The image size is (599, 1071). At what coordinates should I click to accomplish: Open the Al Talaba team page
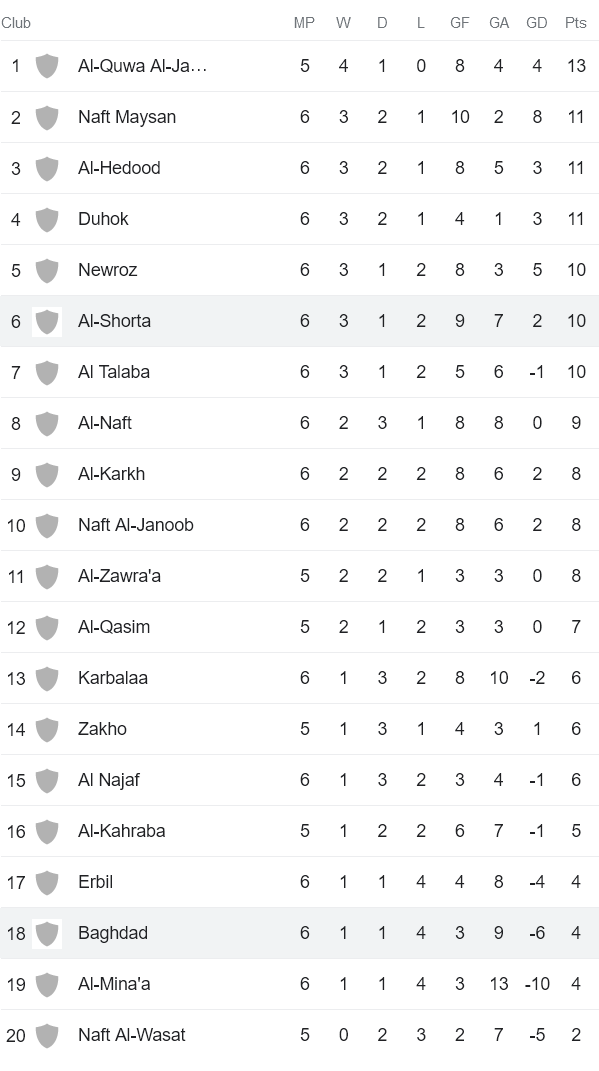[111, 372]
